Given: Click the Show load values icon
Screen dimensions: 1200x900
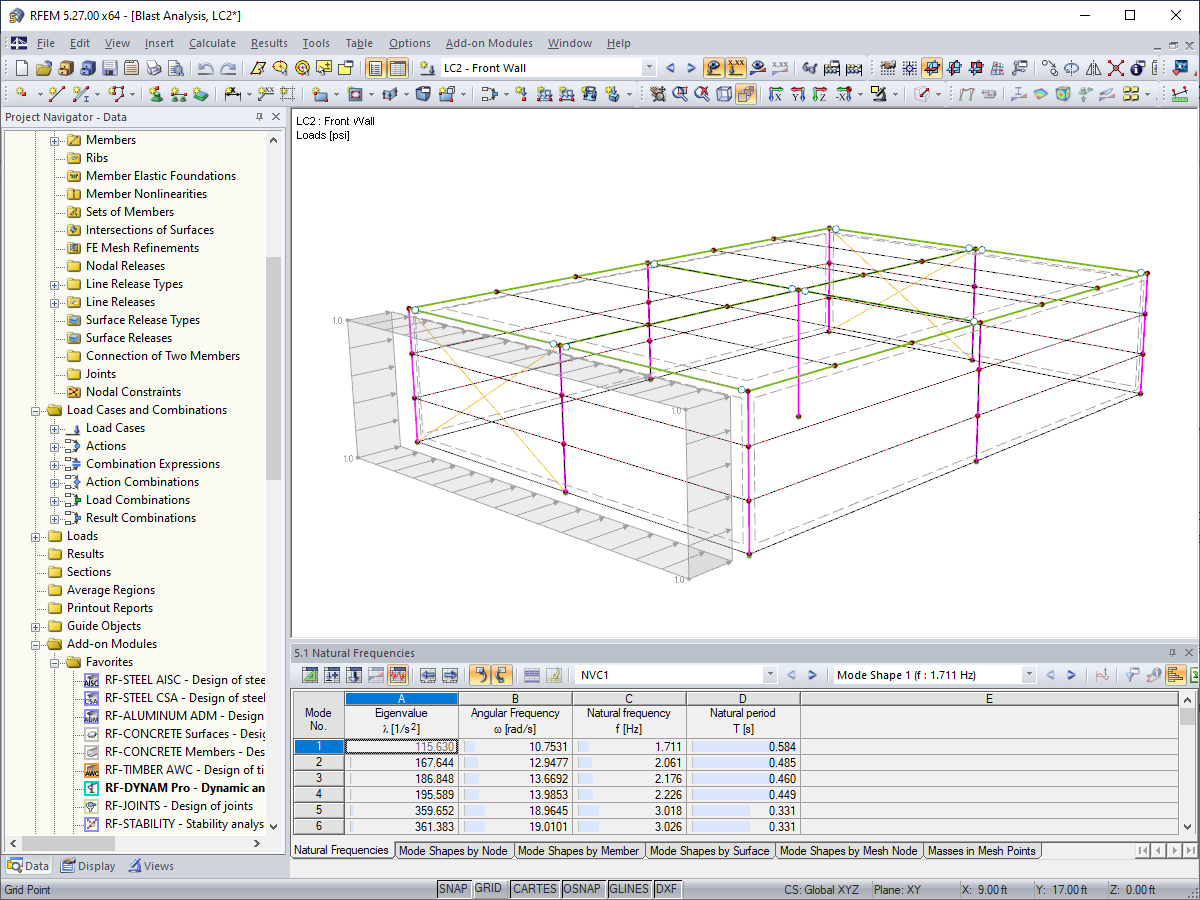Looking at the screenshot, I should tap(736, 68).
